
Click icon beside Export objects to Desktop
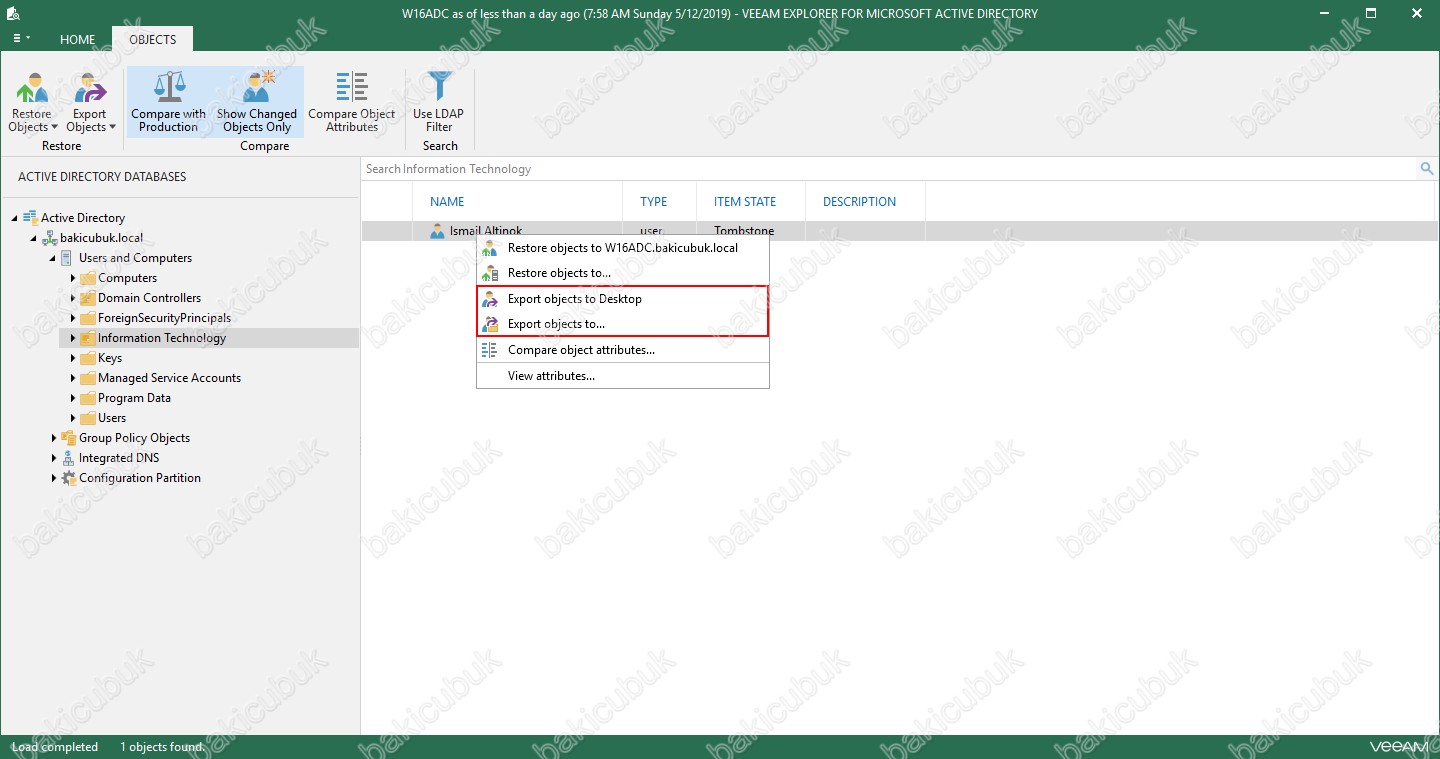(x=490, y=299)
